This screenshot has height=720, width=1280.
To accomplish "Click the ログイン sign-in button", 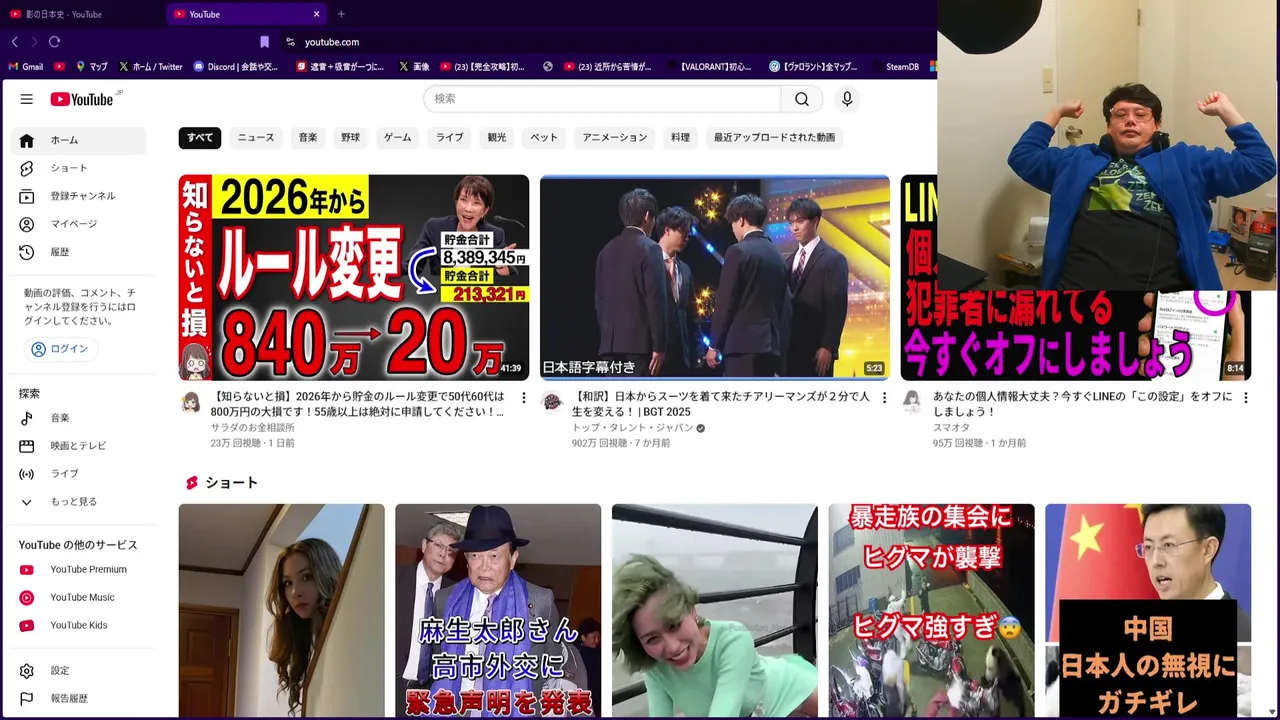I will click(61, 349).
